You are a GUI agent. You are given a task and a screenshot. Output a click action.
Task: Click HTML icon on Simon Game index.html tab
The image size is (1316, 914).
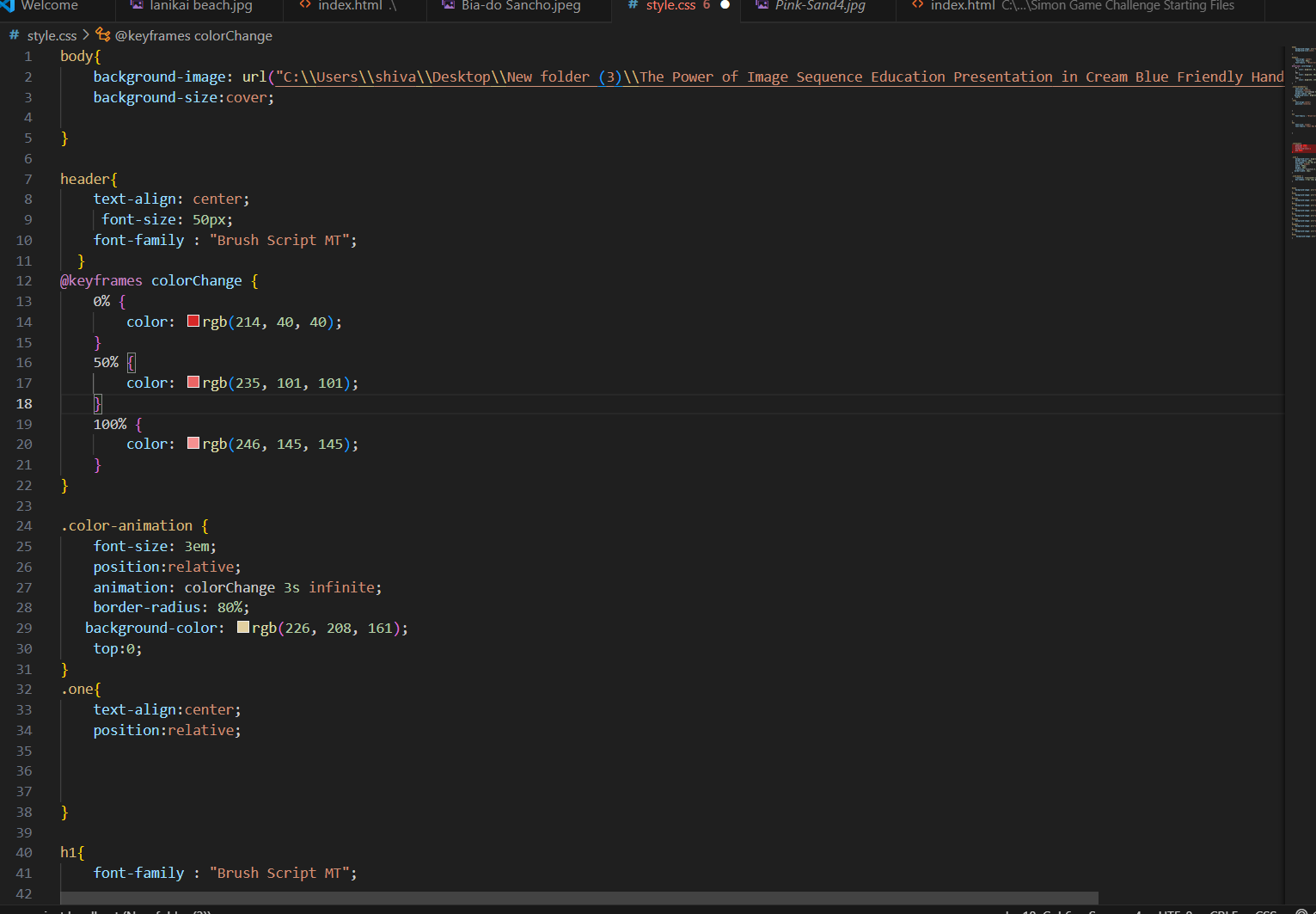(x=917, y=5)
